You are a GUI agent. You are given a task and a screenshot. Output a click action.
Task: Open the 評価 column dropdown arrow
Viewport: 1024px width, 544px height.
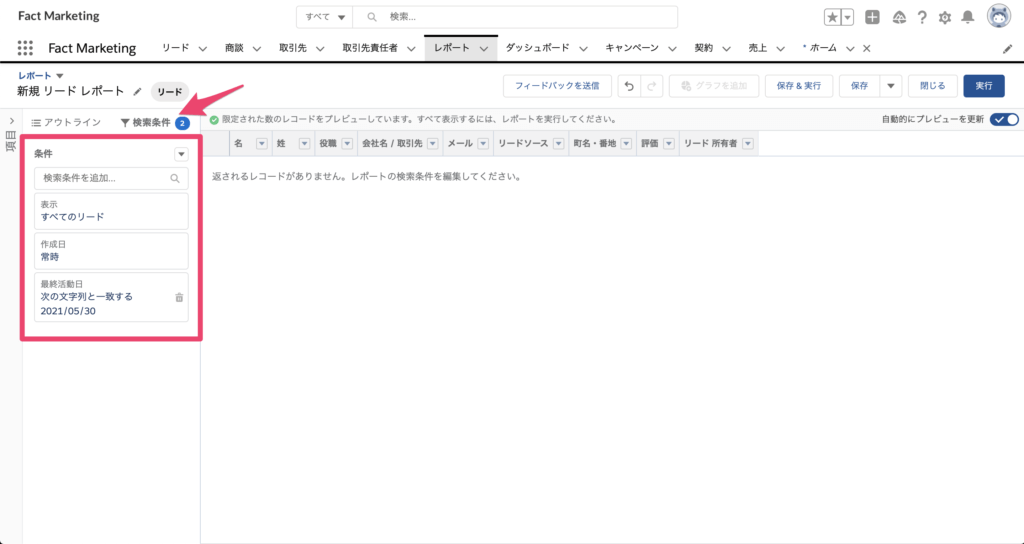point(668,144)
